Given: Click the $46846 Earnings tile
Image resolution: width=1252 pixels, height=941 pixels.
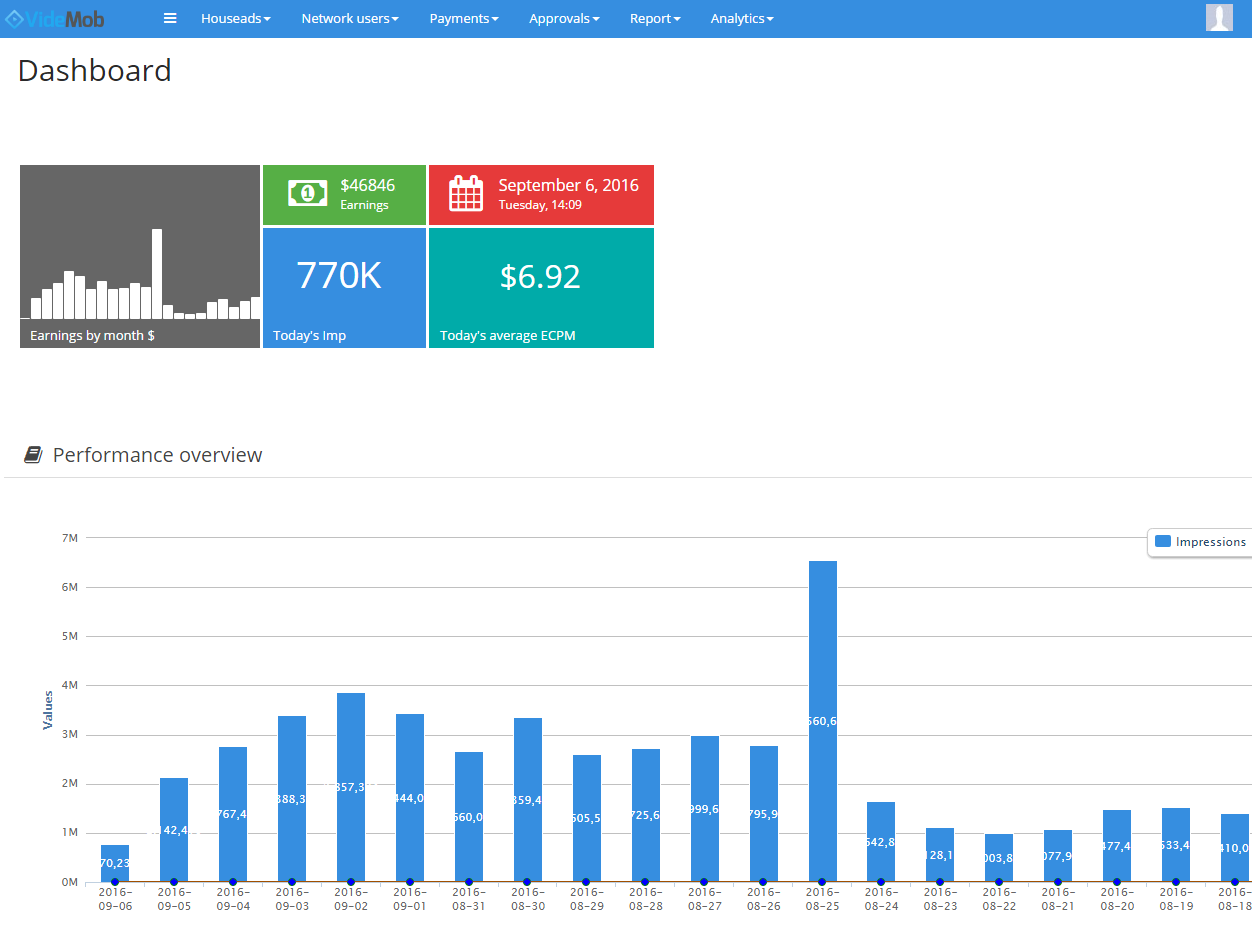Looking at the screenshot, I should tap(344, 194).
